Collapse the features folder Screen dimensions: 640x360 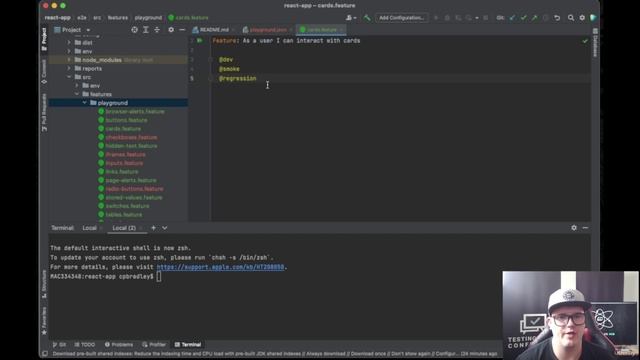(x=77, y=94)
